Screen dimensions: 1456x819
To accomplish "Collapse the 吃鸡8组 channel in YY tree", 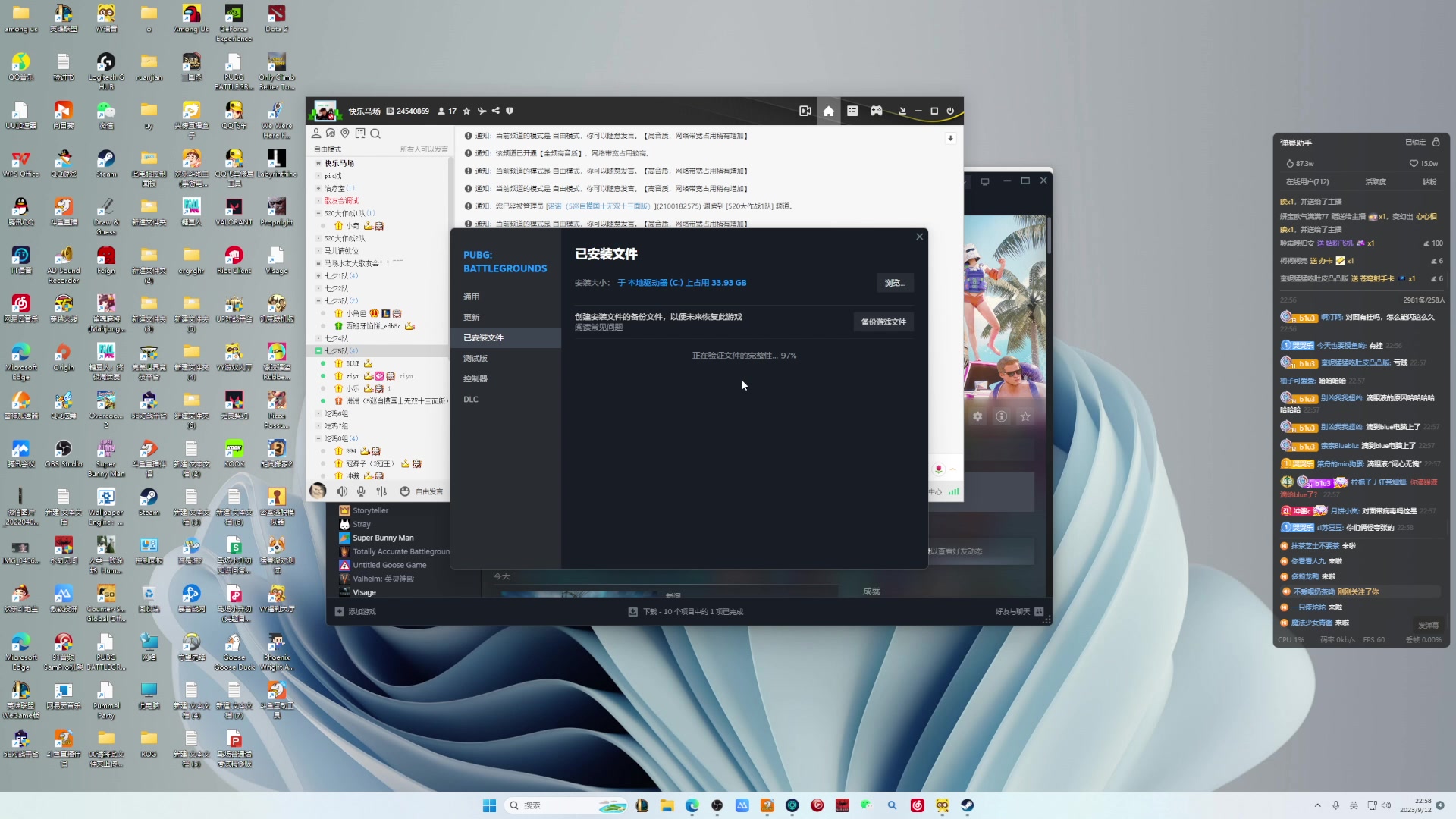I will 318,438.
